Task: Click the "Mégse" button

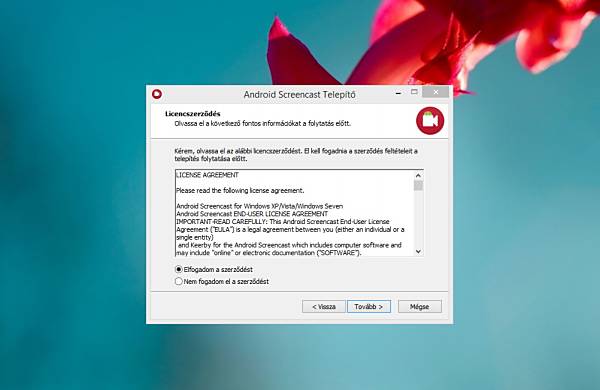Action: click(419, 307)
